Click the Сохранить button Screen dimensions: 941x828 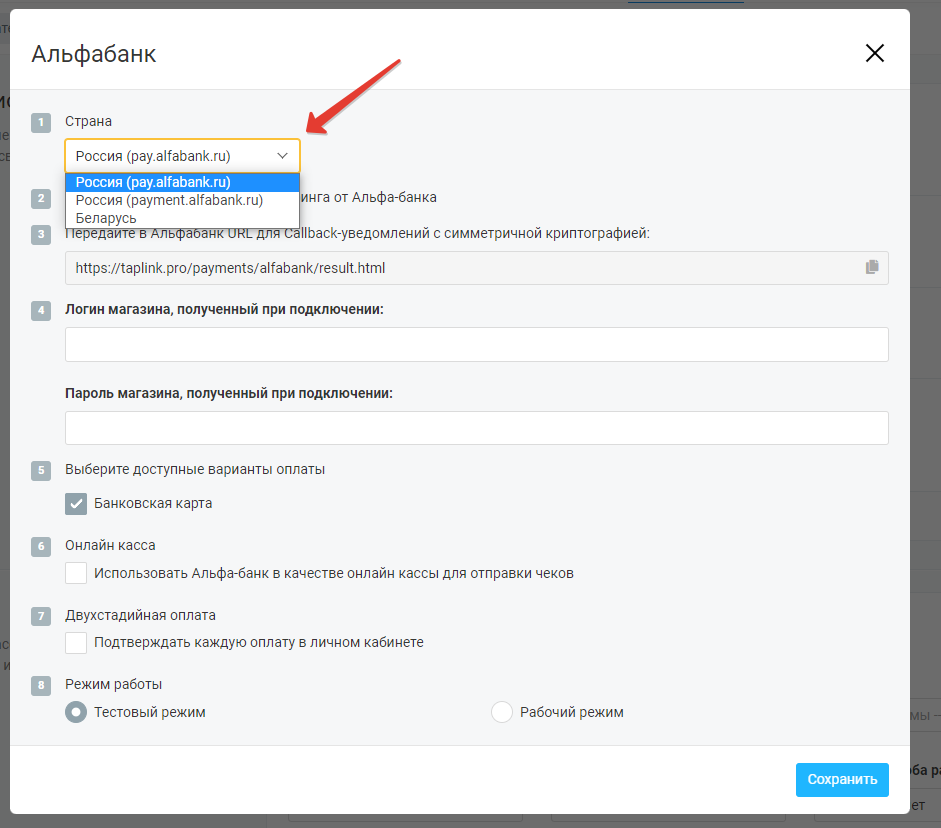click(842, 779)
